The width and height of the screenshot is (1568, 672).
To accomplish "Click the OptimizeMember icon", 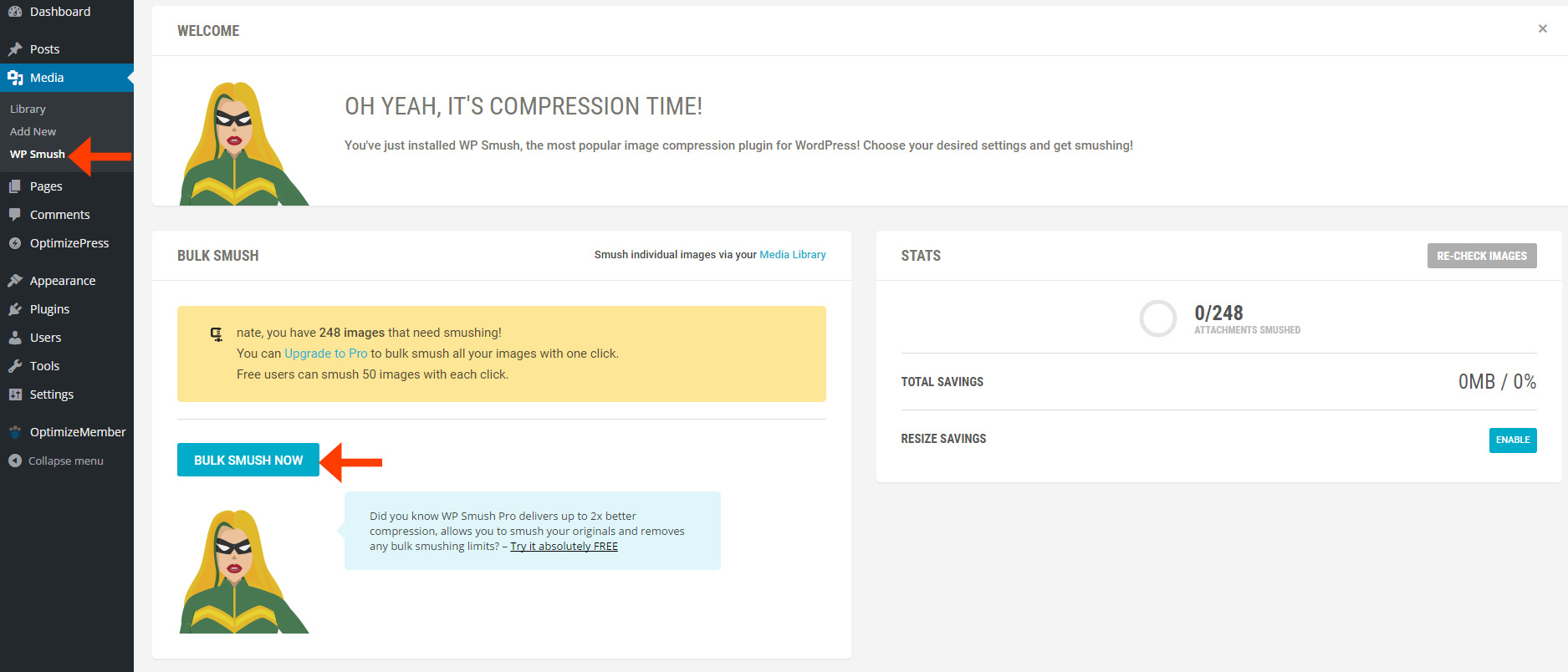I will pos(15,432).
